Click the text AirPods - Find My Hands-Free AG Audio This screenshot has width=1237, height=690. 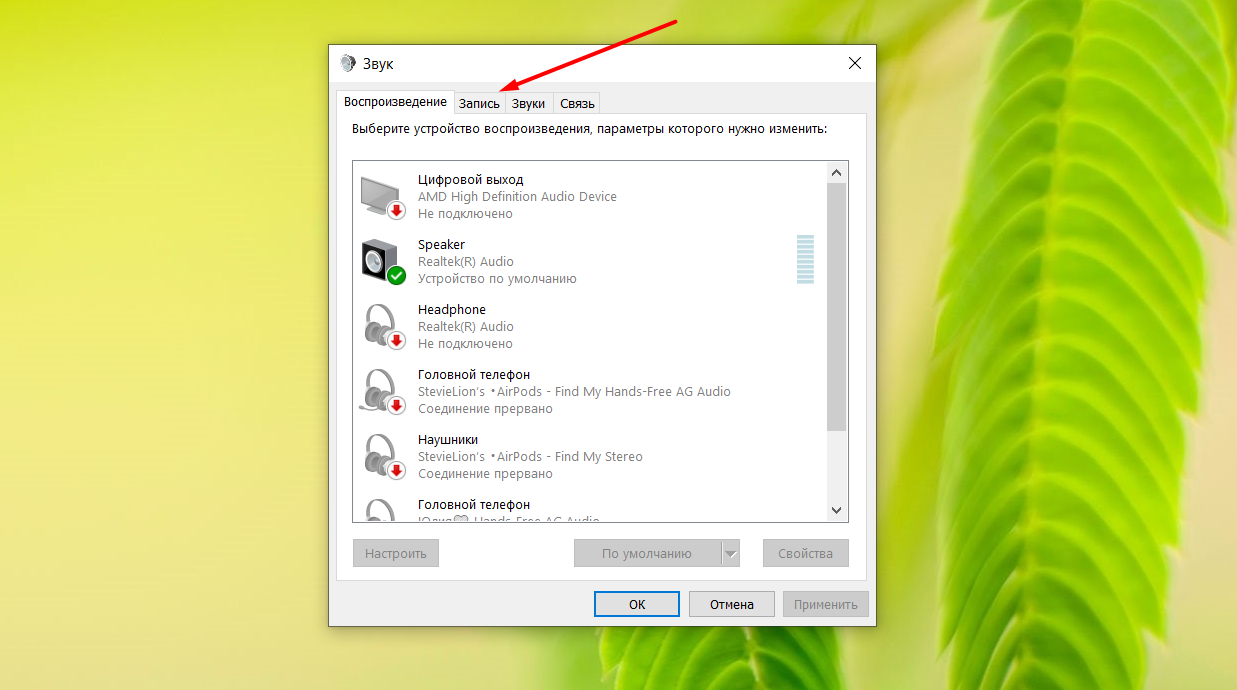click(614, 392)
